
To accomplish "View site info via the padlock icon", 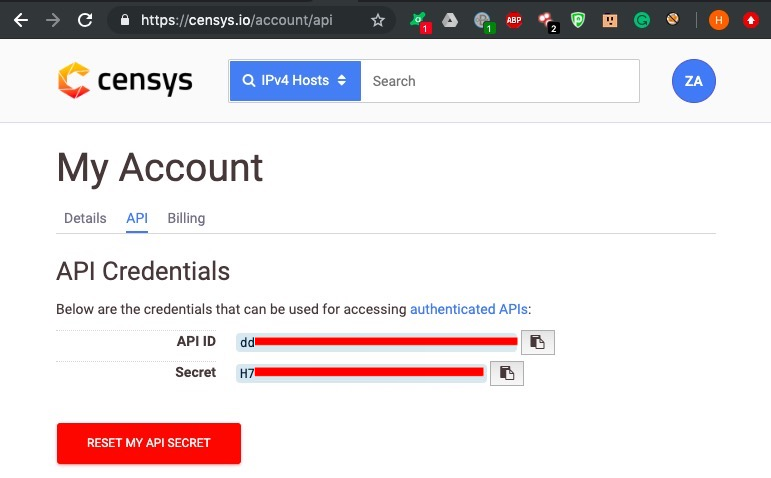I will point(125,20).
